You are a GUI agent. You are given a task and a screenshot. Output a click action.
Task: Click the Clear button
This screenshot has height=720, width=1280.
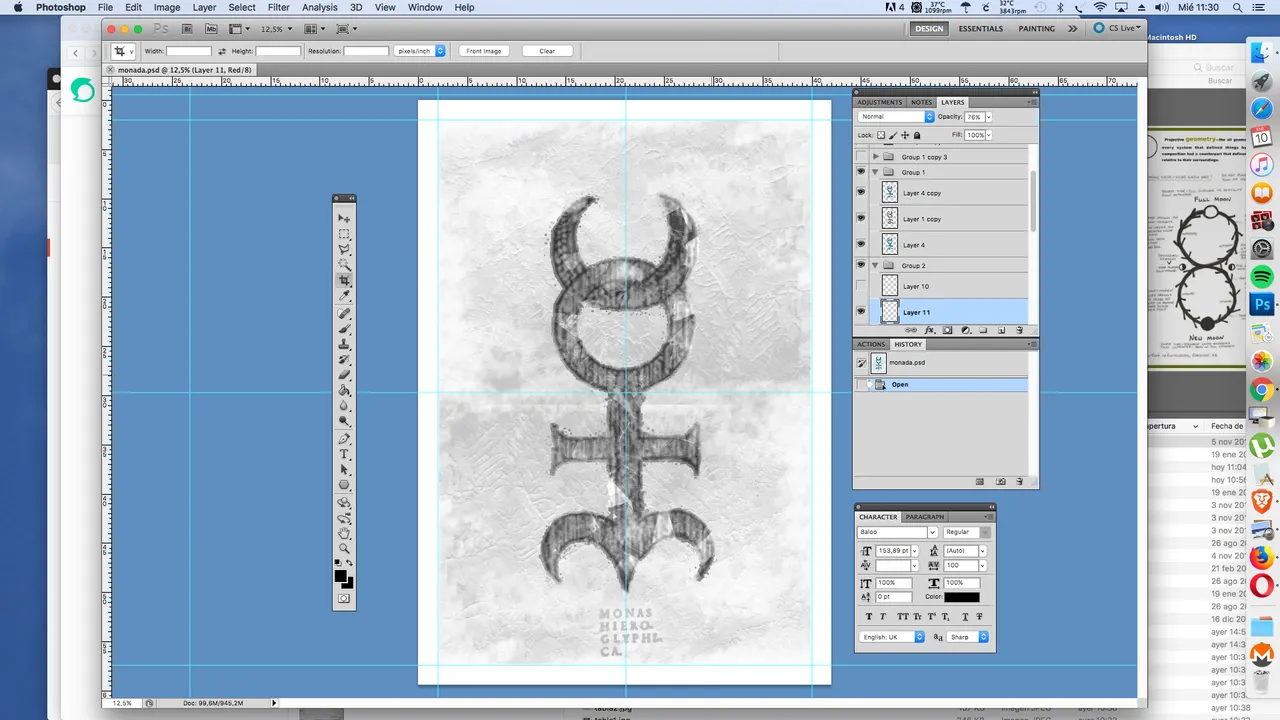click(547, 50)
